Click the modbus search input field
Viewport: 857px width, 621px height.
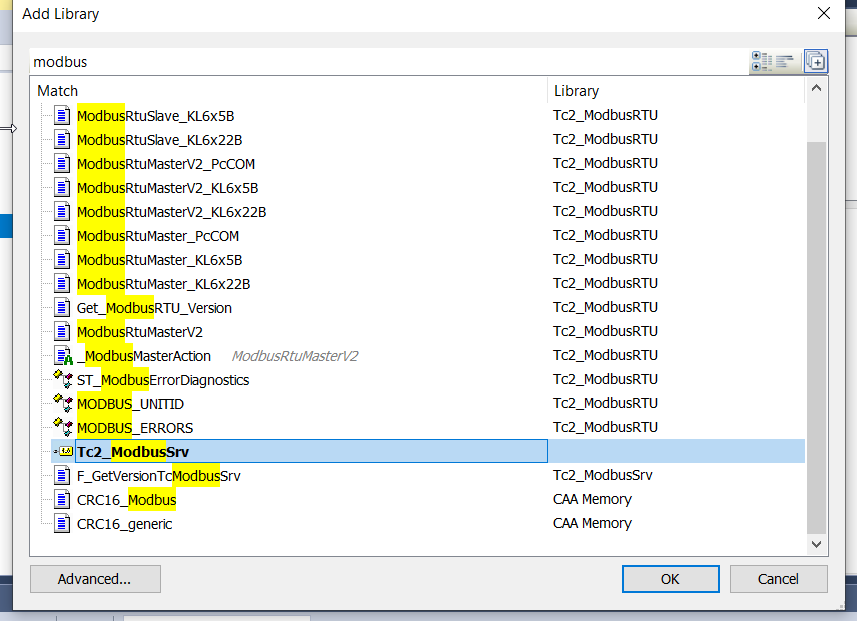tap(388, 62)
